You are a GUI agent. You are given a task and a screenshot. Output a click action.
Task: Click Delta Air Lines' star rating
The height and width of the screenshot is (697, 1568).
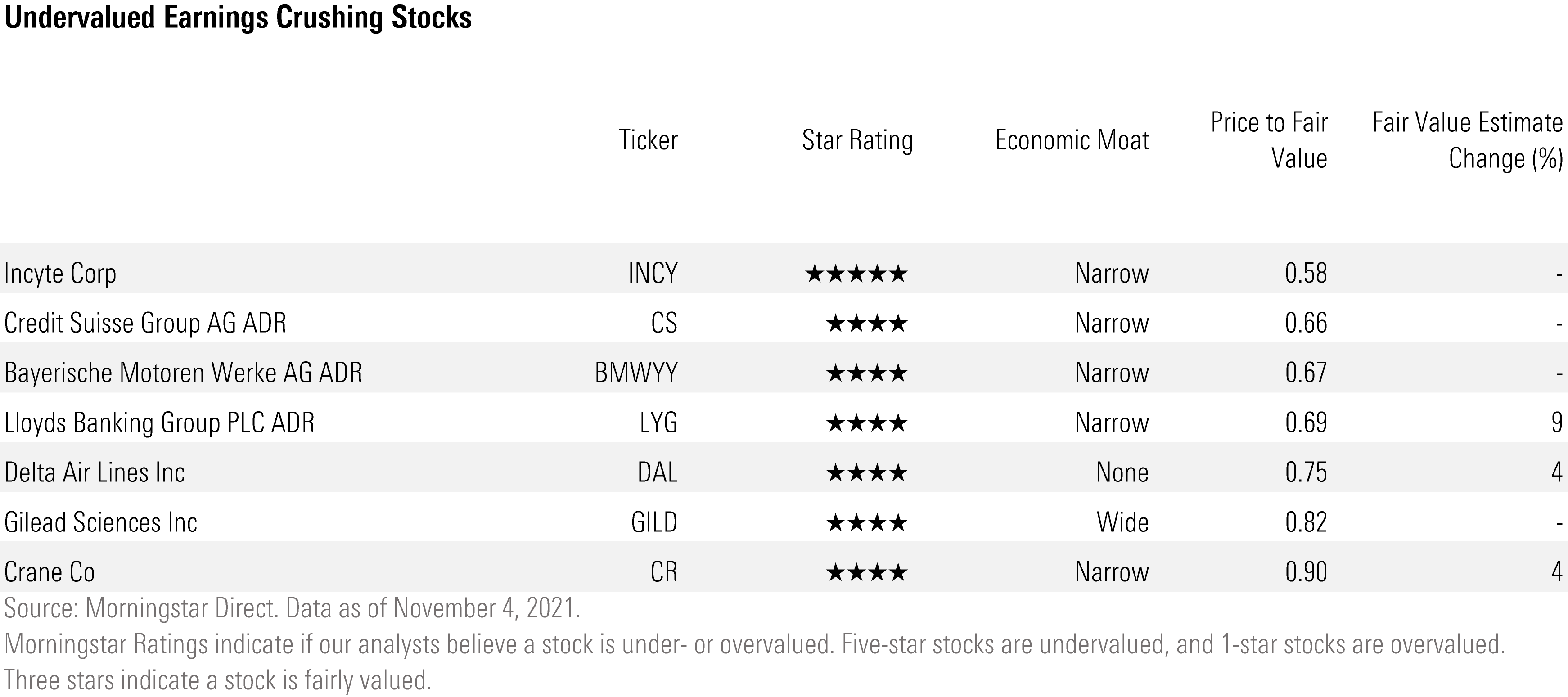[866, 473]
